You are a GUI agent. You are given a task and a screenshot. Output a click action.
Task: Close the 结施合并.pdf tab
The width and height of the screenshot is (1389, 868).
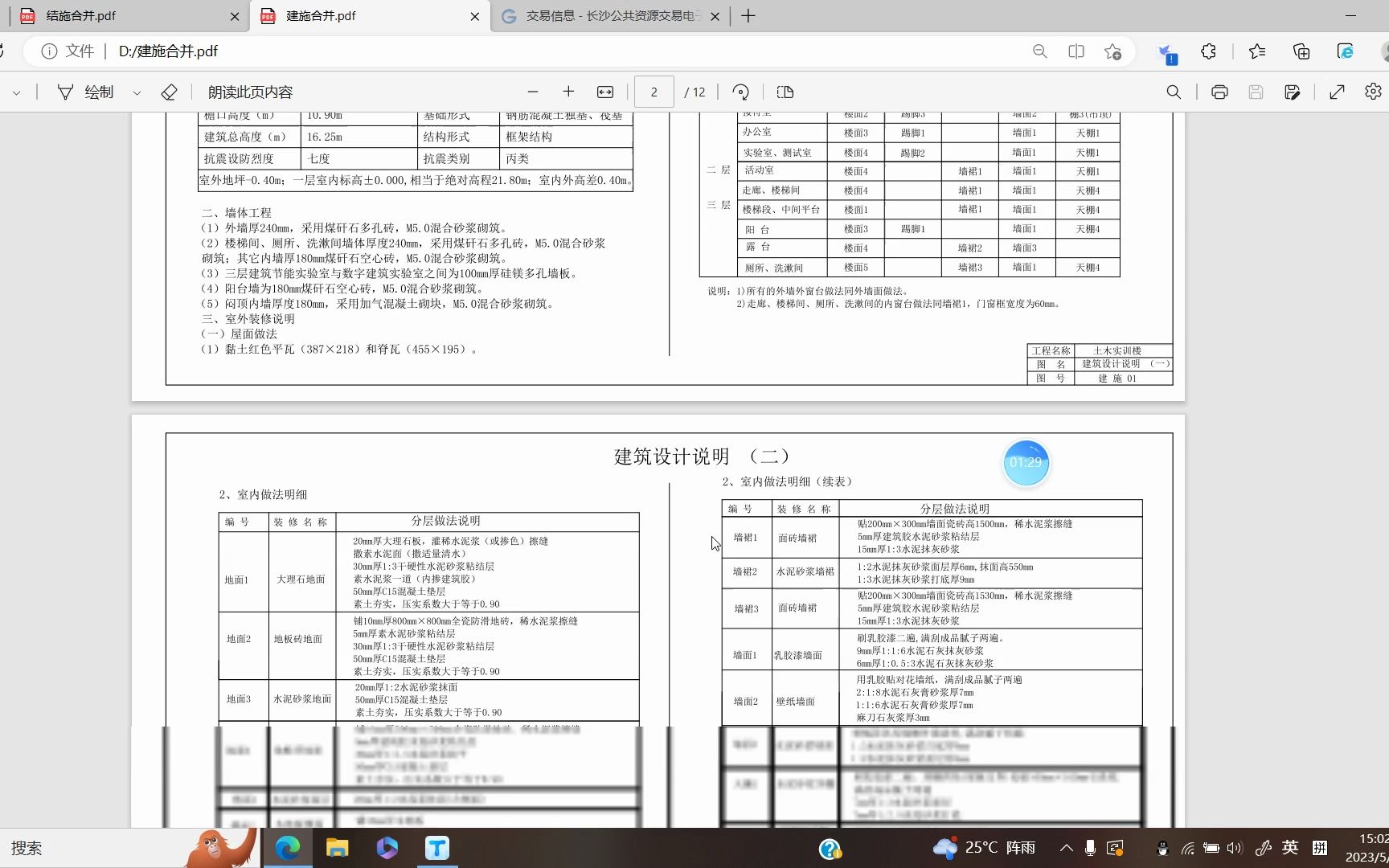tap(235, 16)
